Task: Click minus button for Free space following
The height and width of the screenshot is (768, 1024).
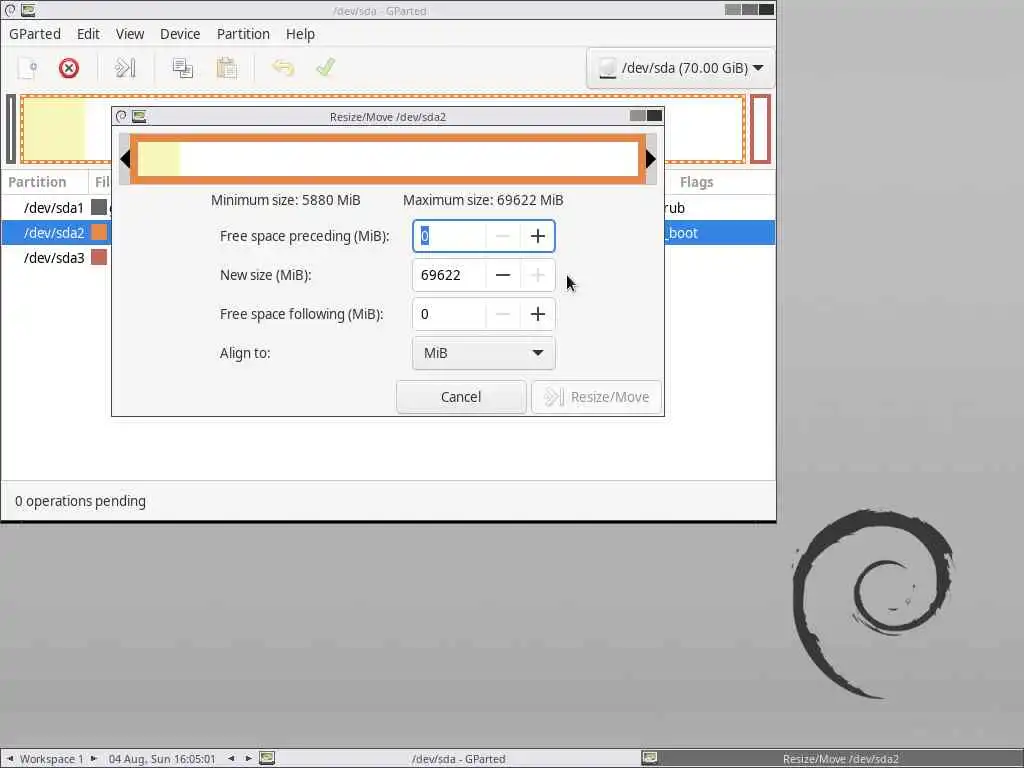Action: tap(503, 314)
